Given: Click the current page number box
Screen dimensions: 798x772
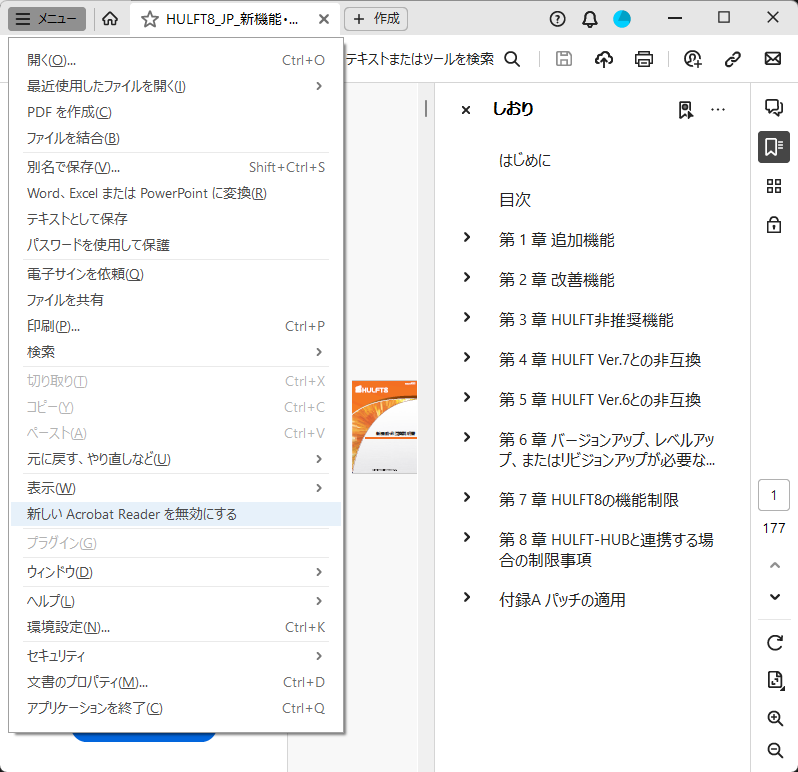Looking at the screenshot, I should pos(774,495).
